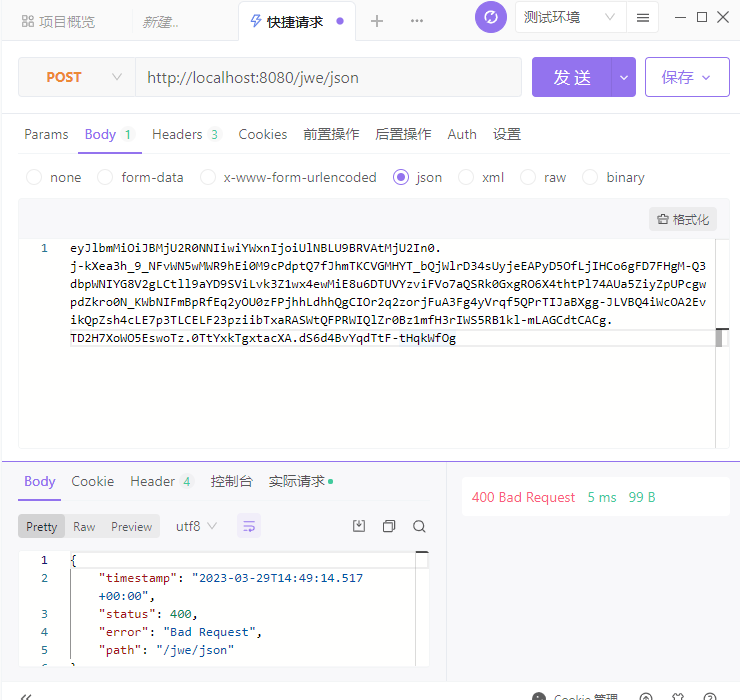
Task: Select the response Body tab
Action: point(40,481)
